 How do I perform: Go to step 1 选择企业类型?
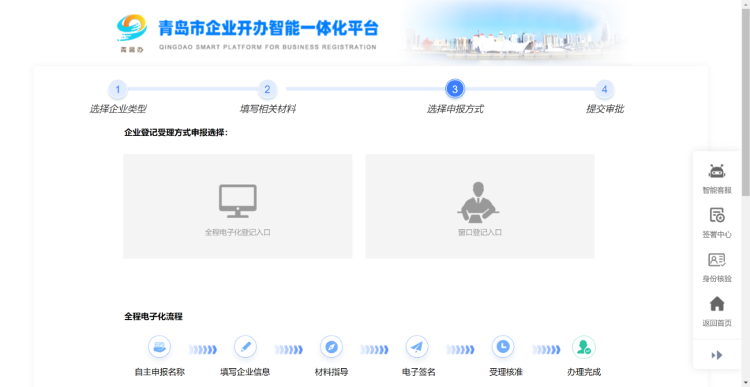point(118,89)
